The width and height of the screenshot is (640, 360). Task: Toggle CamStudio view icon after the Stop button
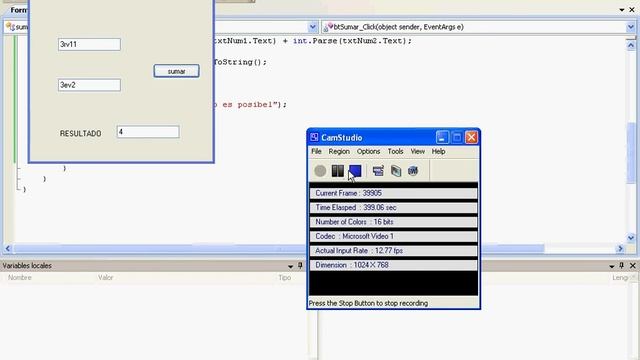tap(378, 171)
